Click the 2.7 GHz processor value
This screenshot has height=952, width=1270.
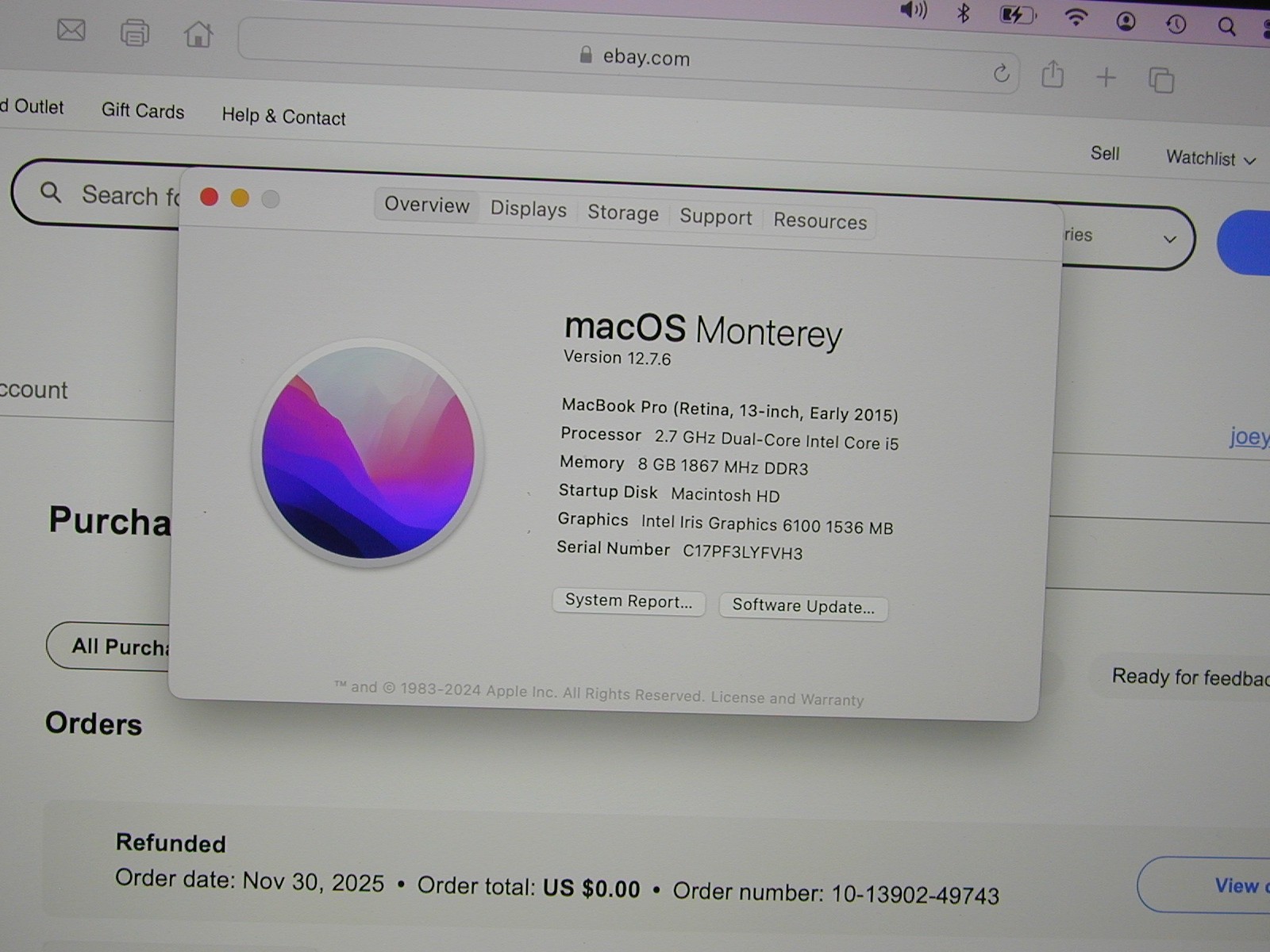pos(776,440)
